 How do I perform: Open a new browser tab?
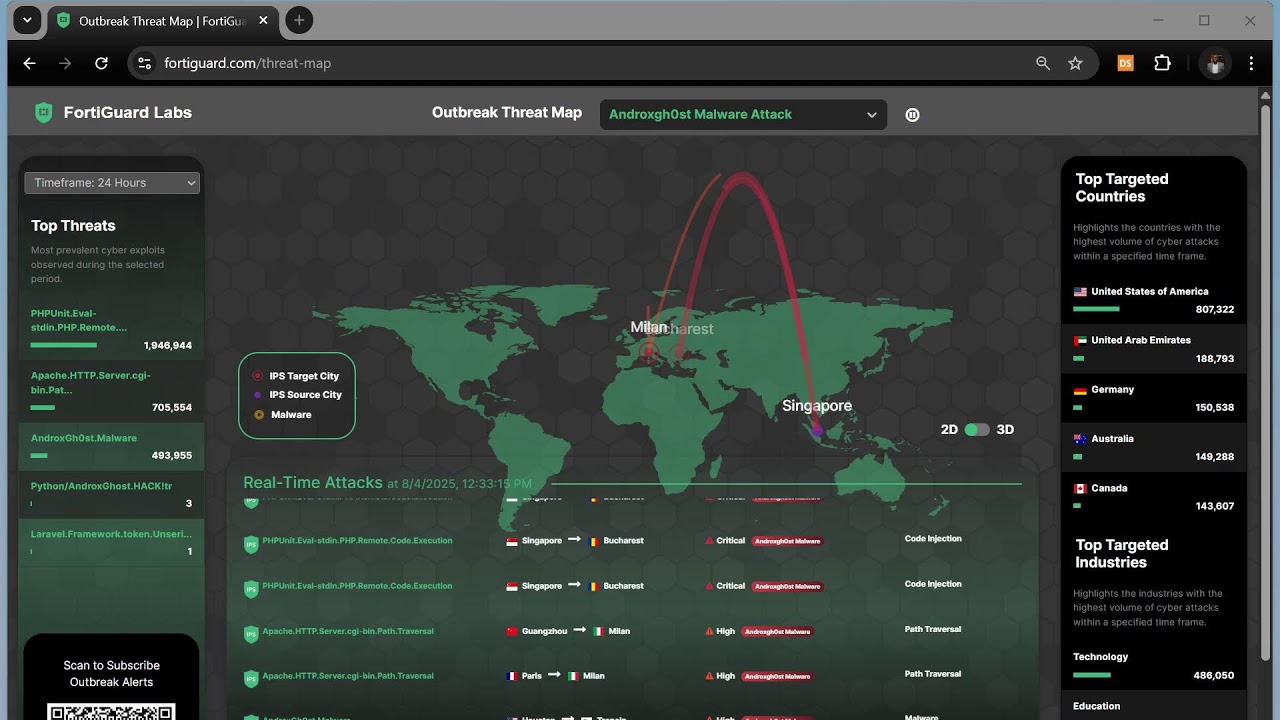298,20
